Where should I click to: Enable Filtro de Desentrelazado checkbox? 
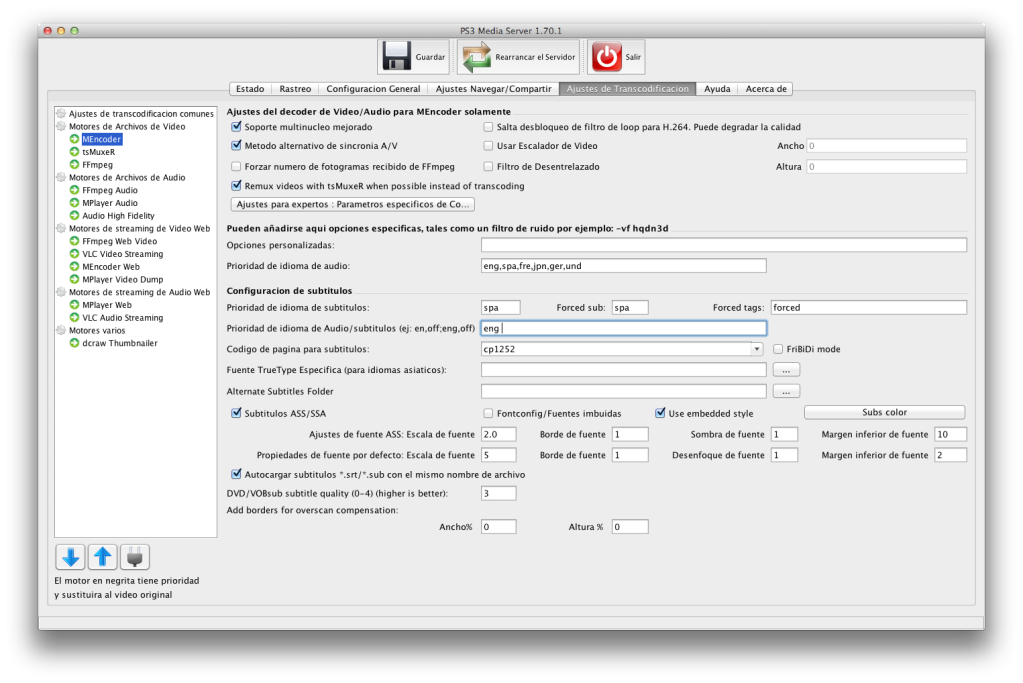(x=488, y=166)
